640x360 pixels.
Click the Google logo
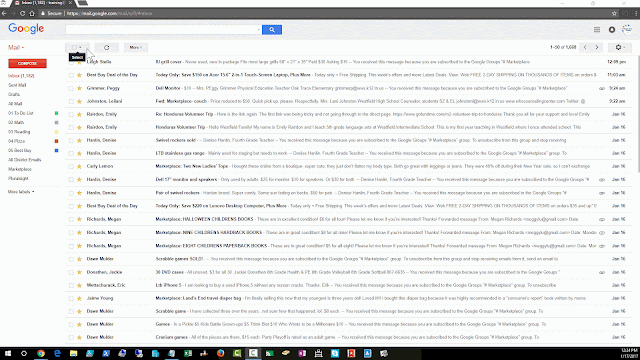[26, 29]
